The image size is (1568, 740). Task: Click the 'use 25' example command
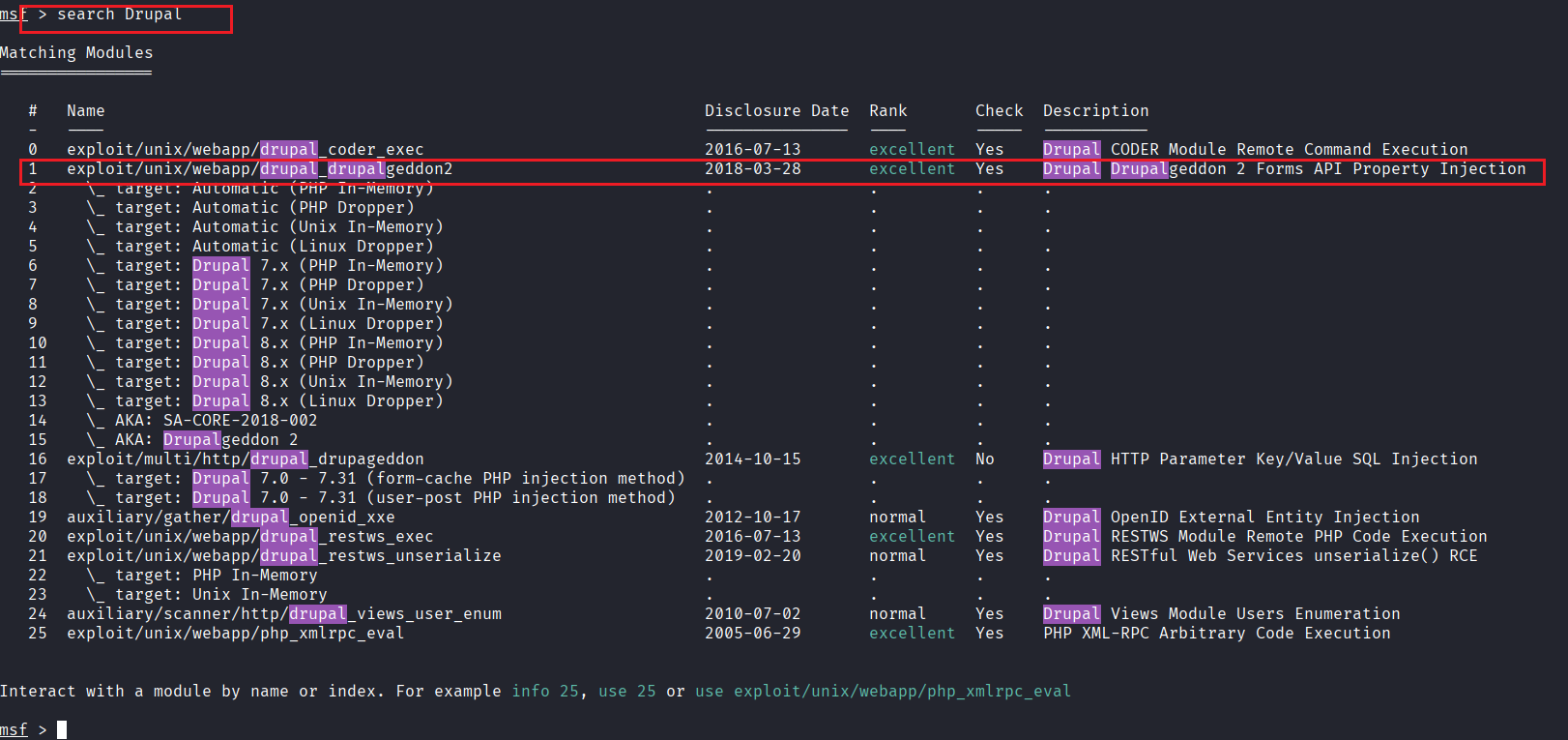tap(626, 692)
